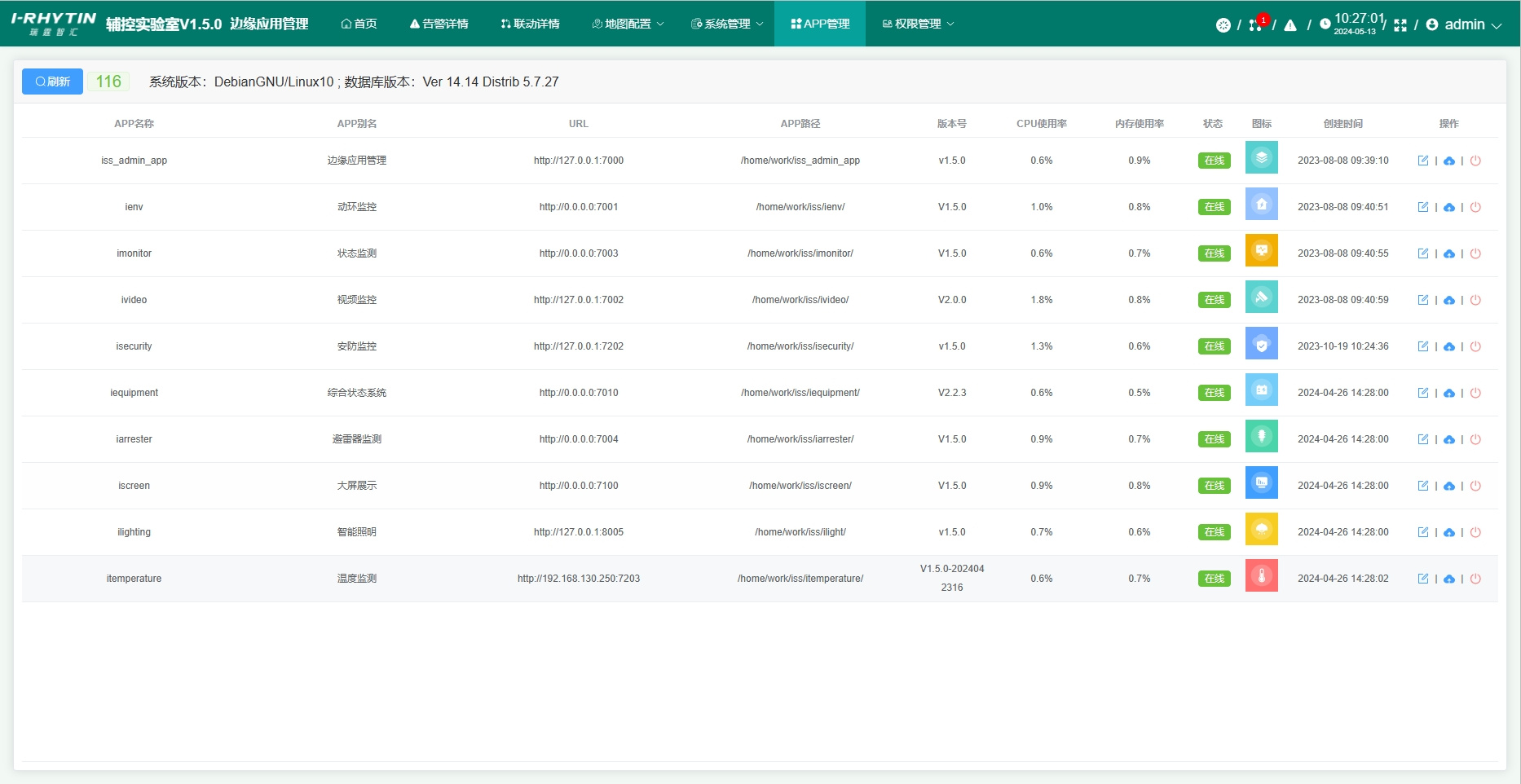Expand the admin user menu
The width and height of the screenshot is (1521, 784).
pyautogui.click(x=1464, y=24)
